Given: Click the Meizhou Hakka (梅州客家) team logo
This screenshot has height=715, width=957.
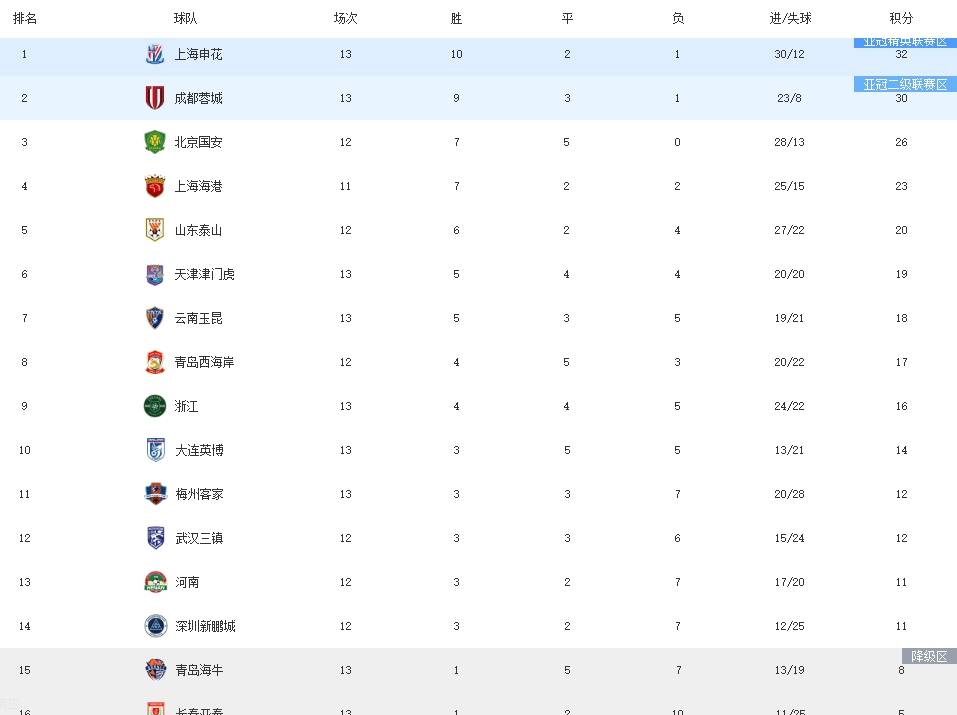Looking at the screenshot, I should pyautogui.click(x=155, y=494).
